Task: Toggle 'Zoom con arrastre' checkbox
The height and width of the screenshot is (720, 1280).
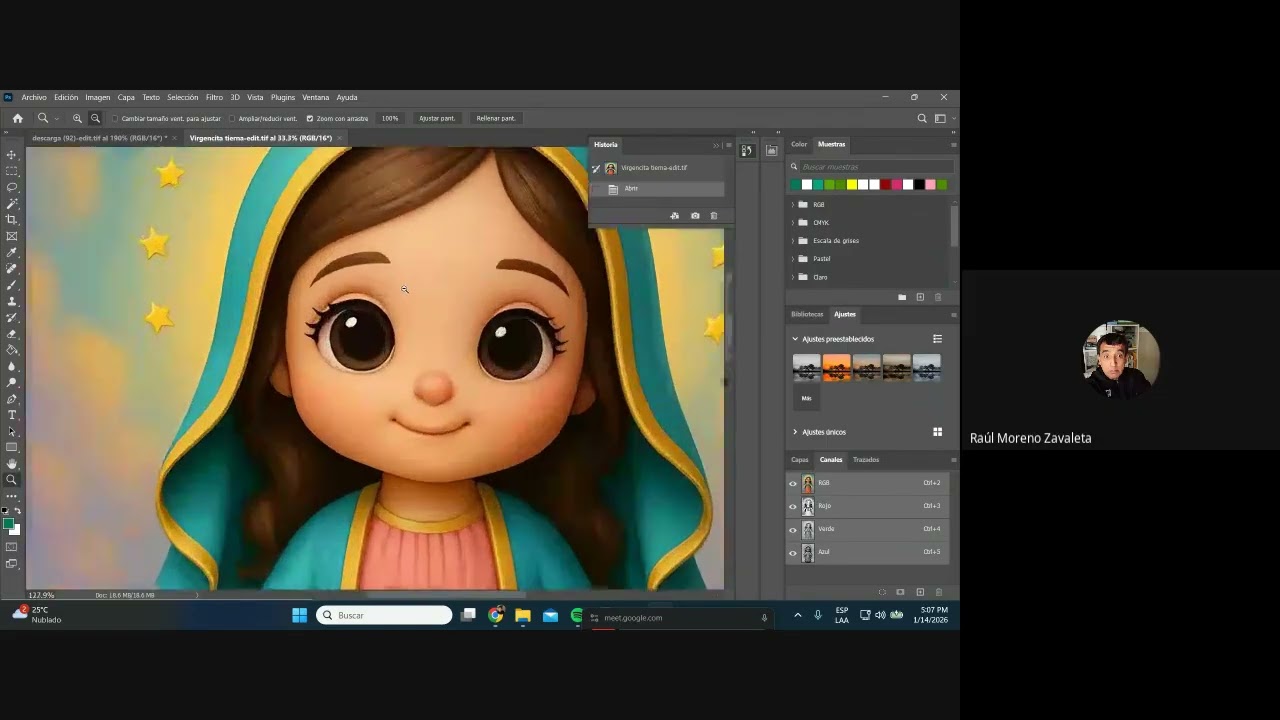Action: click(x=310, y=118)
